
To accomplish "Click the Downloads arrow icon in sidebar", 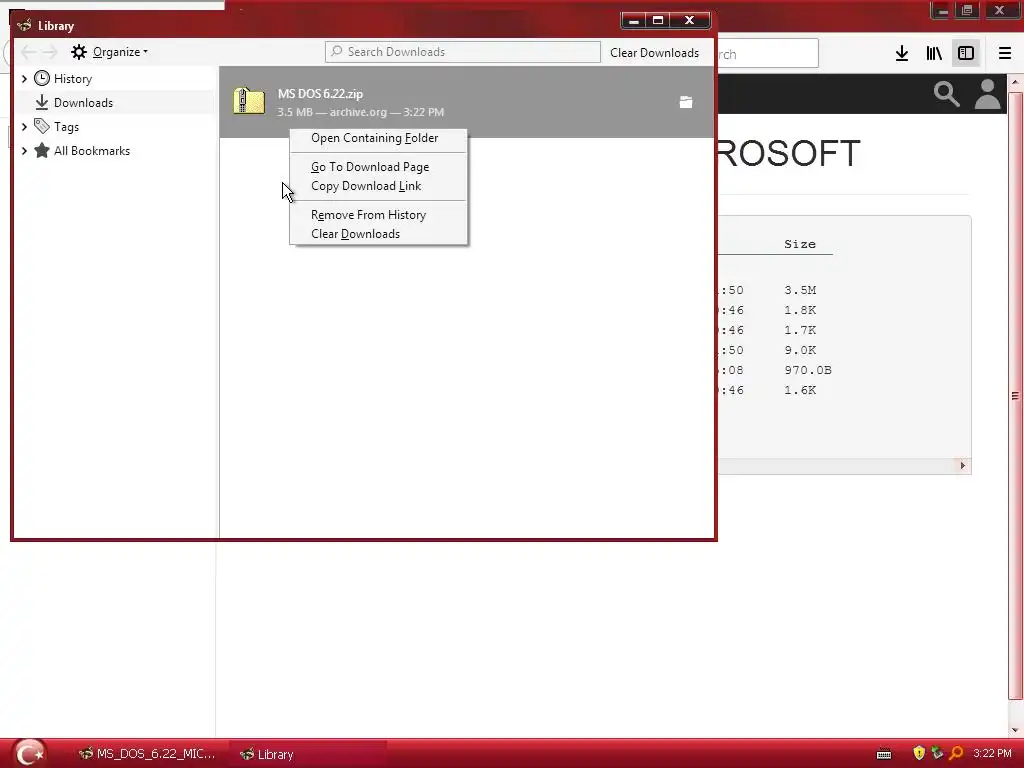I will [42, 102].
